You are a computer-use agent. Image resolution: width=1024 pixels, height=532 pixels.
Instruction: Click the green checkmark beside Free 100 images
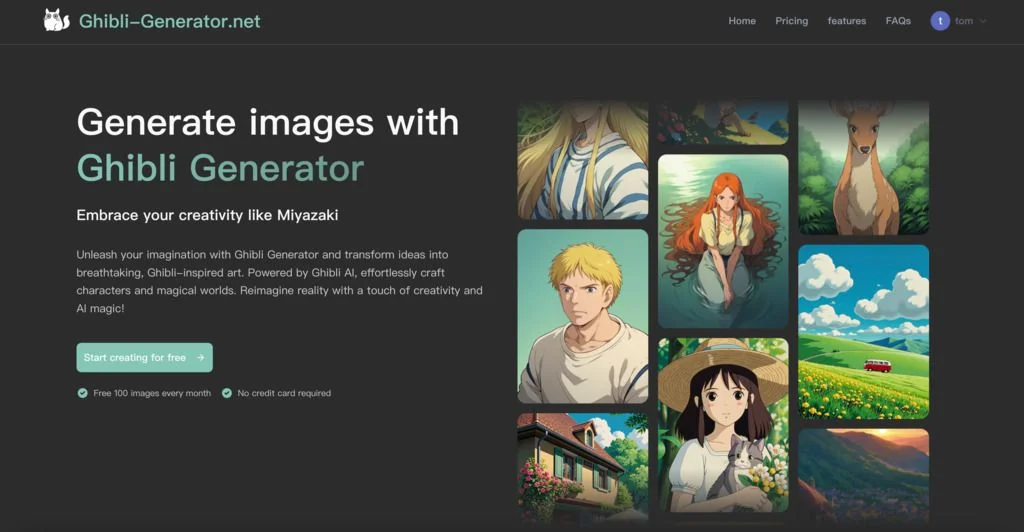pyautogui.click(x=82, y=393)
